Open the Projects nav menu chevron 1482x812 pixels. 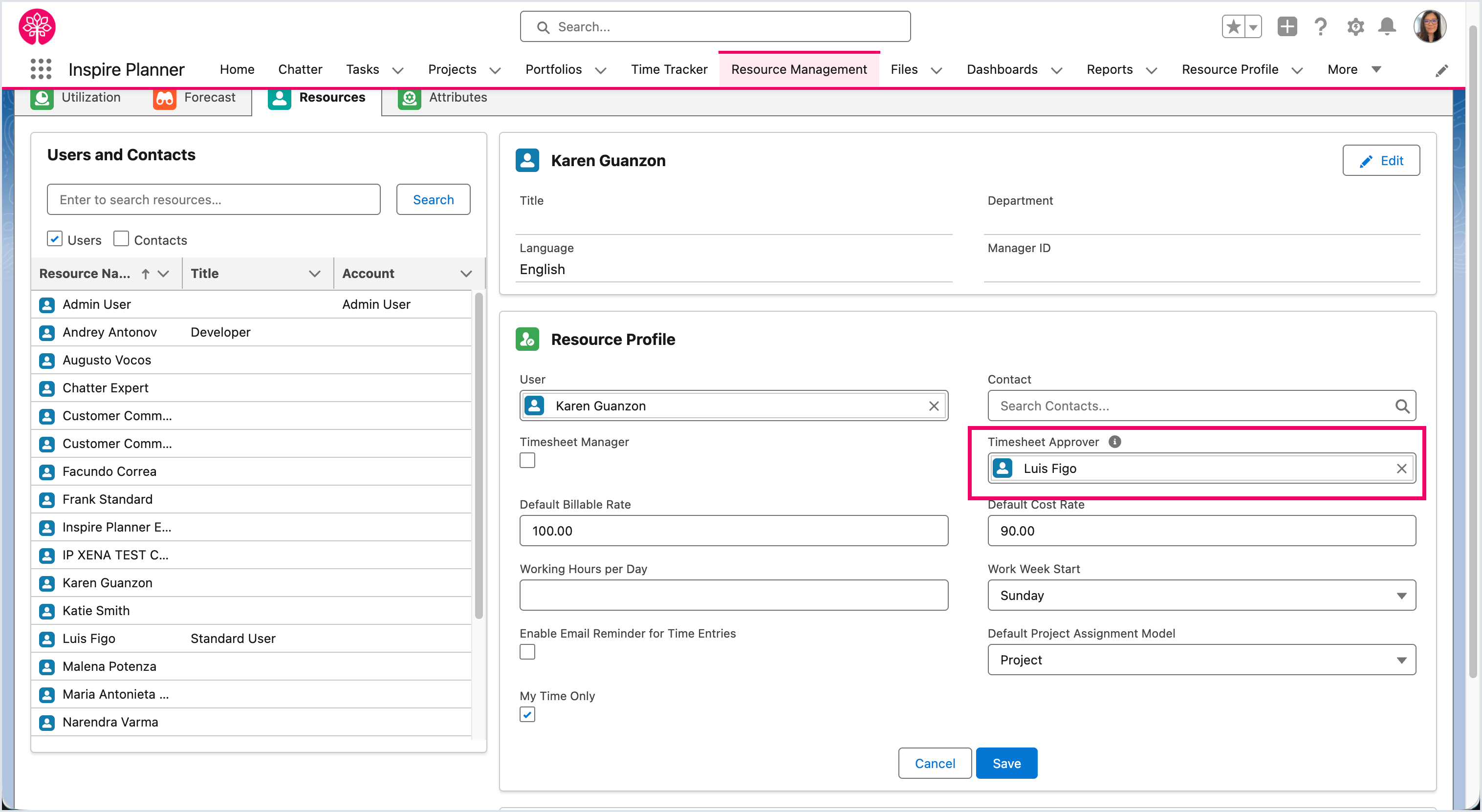tap(495, 70)
